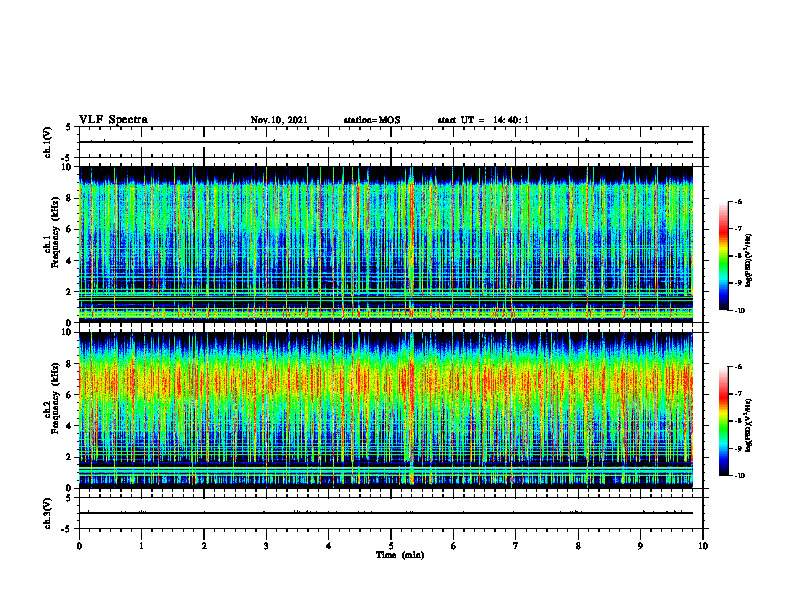Click time-axis tick label "2"
Image resolution: width=792 pixels, height=612 pixels.
[x=204, y=546]
